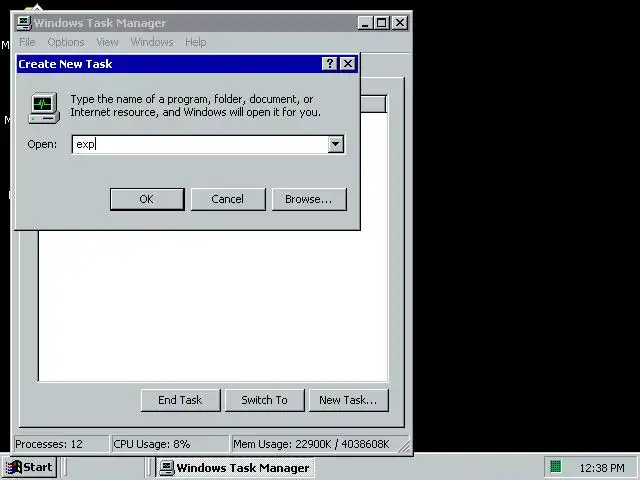
Task: Click the Task Manager title bar icon
Action: click(x=24, y=23)
